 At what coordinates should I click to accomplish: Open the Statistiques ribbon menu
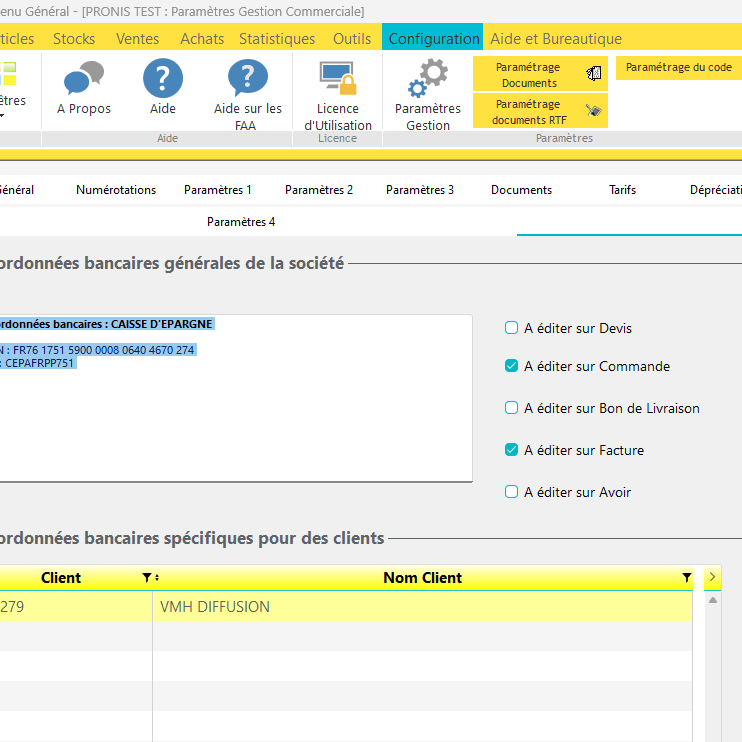277,39
